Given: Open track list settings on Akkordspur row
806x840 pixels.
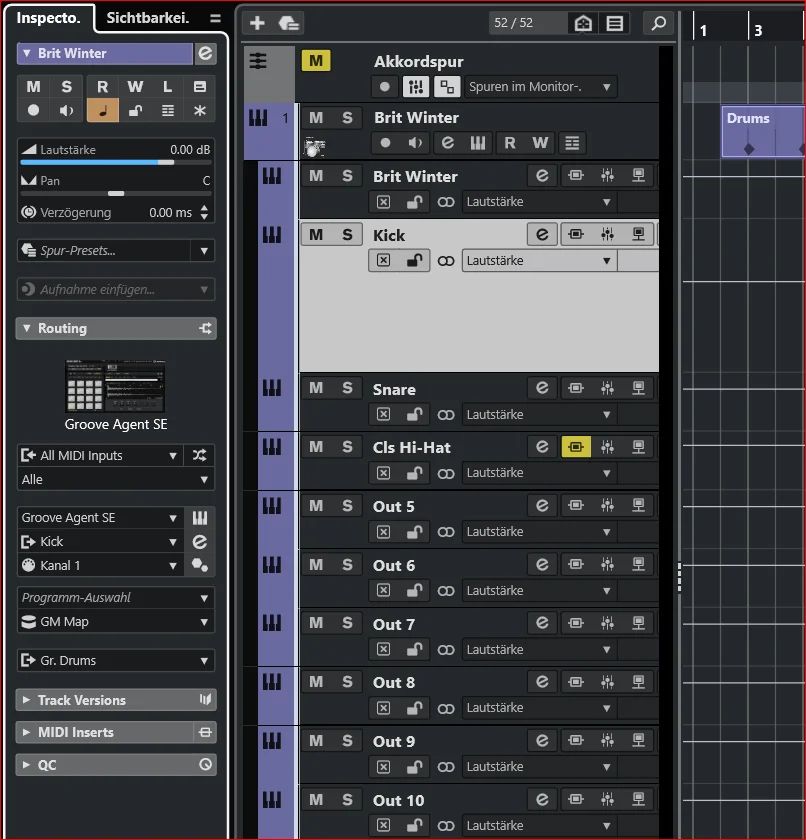Looking at the screenshot, I should 258,61.
